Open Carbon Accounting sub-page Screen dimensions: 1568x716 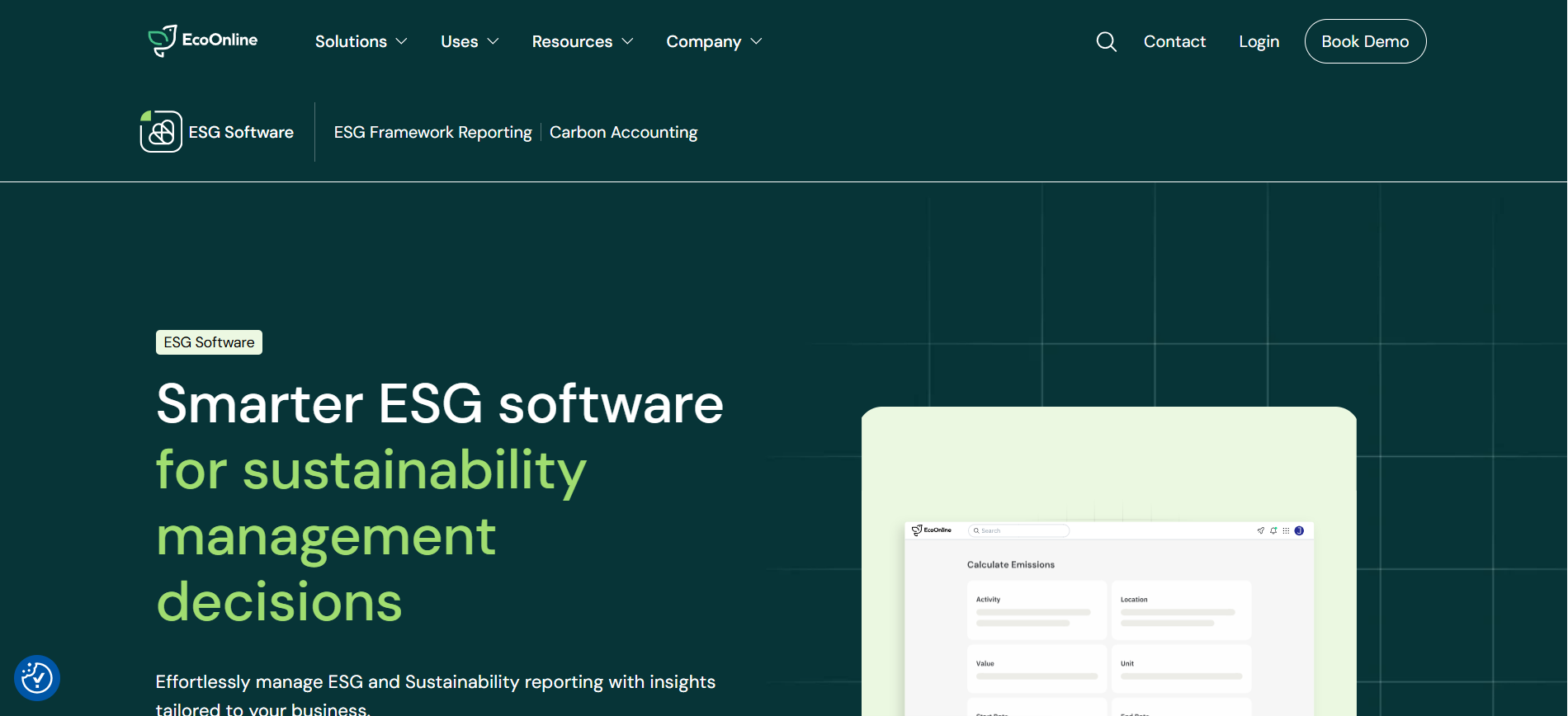(623, 132)
